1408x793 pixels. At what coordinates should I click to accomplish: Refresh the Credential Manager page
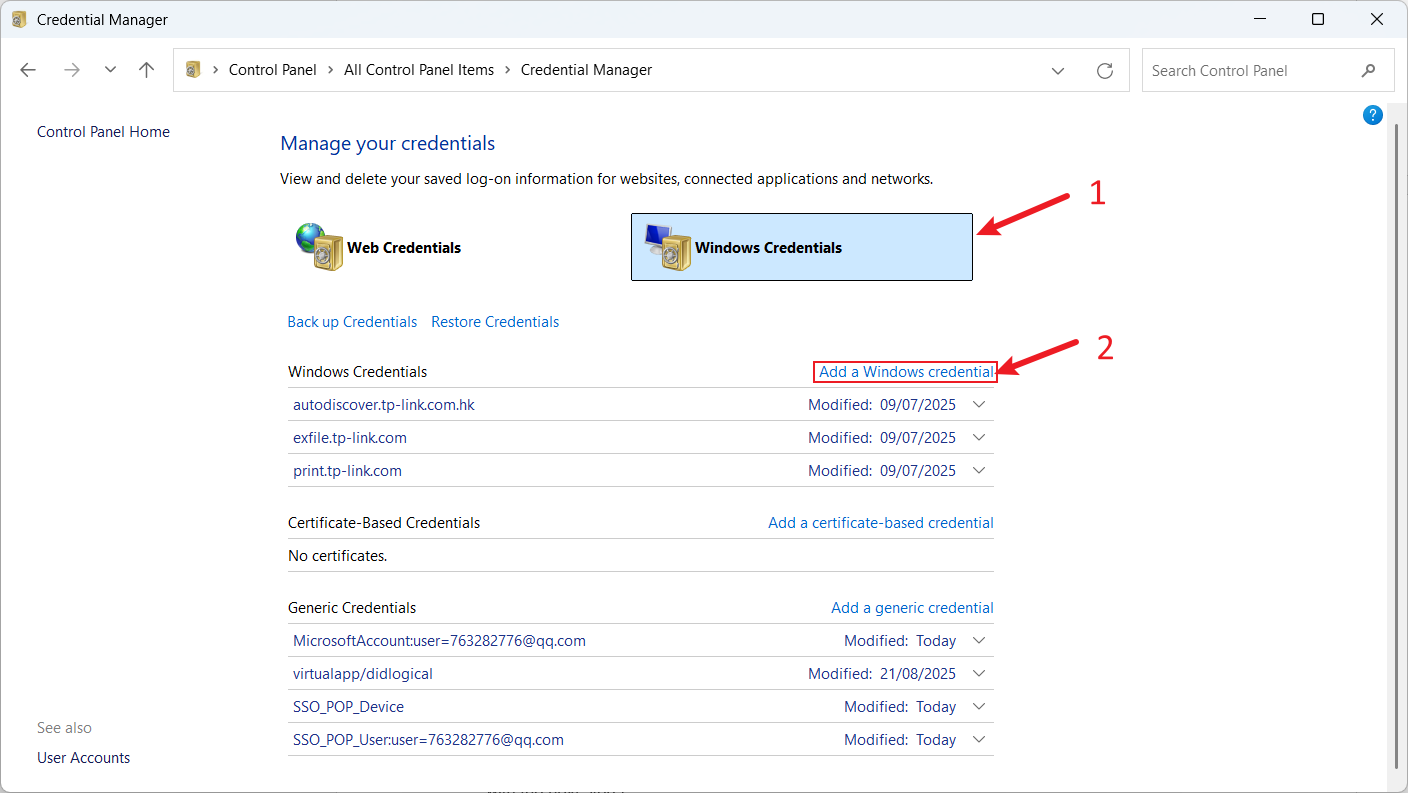click(1104, 70)
